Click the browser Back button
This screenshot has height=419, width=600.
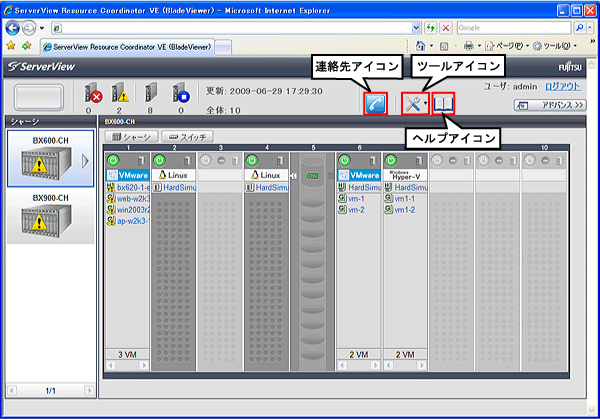coord(13,28)
